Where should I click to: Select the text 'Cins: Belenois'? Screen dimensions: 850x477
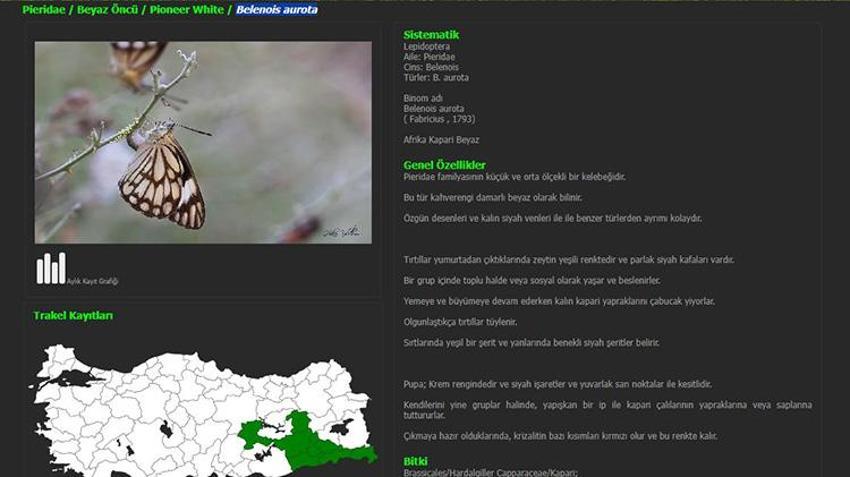pos(431,67)
